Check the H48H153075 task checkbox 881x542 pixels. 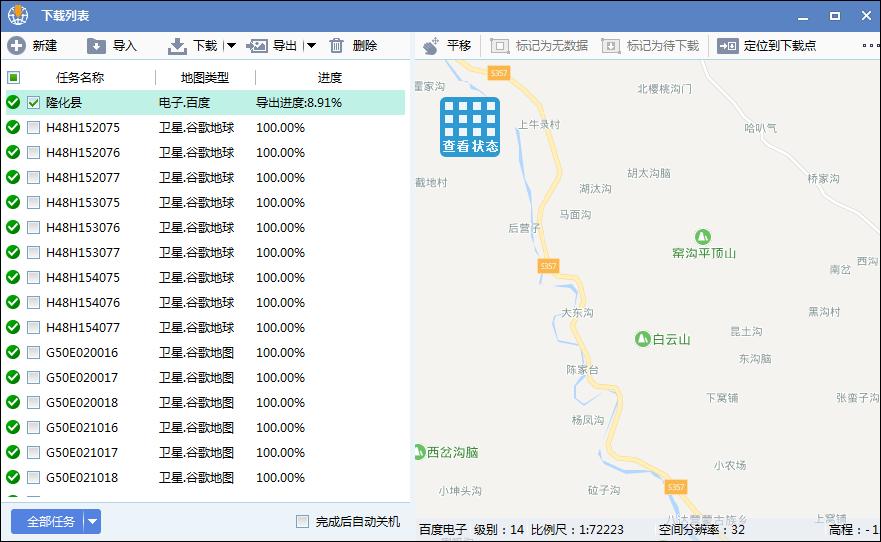pyautogui.click(x=33, y=203)
